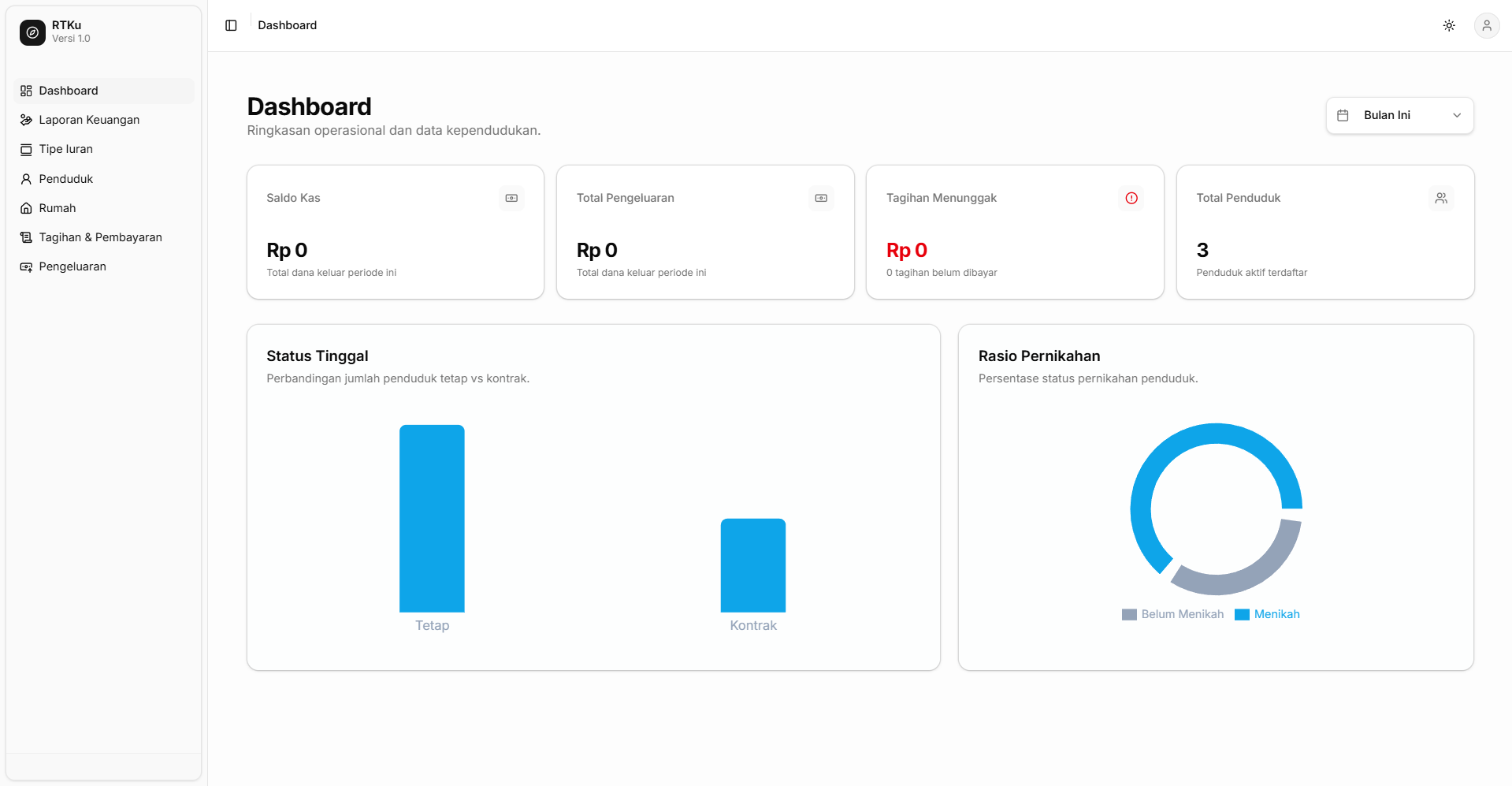Switch theme with the sun icon

(x=1449, y=25)
